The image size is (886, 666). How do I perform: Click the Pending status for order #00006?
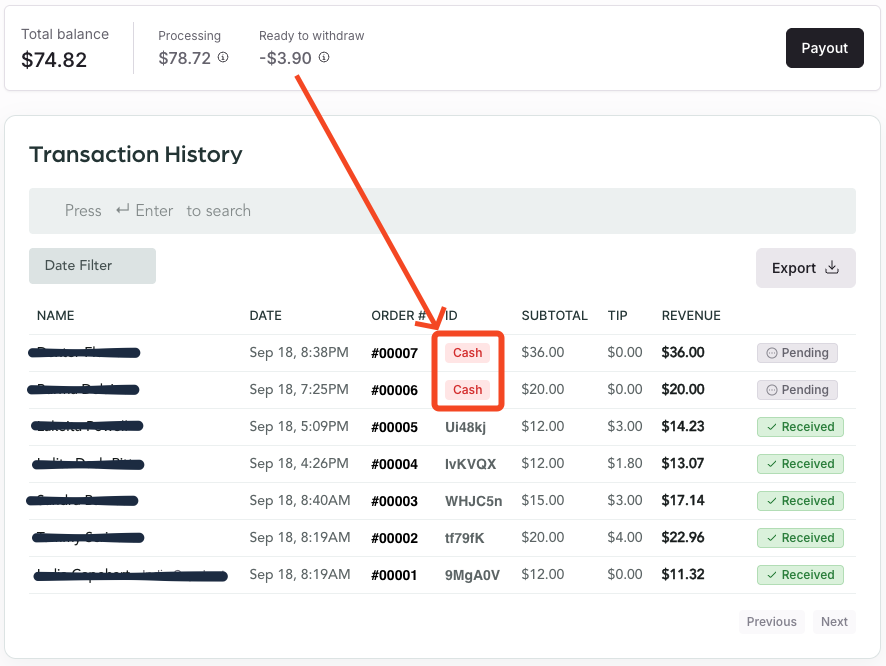797,390
